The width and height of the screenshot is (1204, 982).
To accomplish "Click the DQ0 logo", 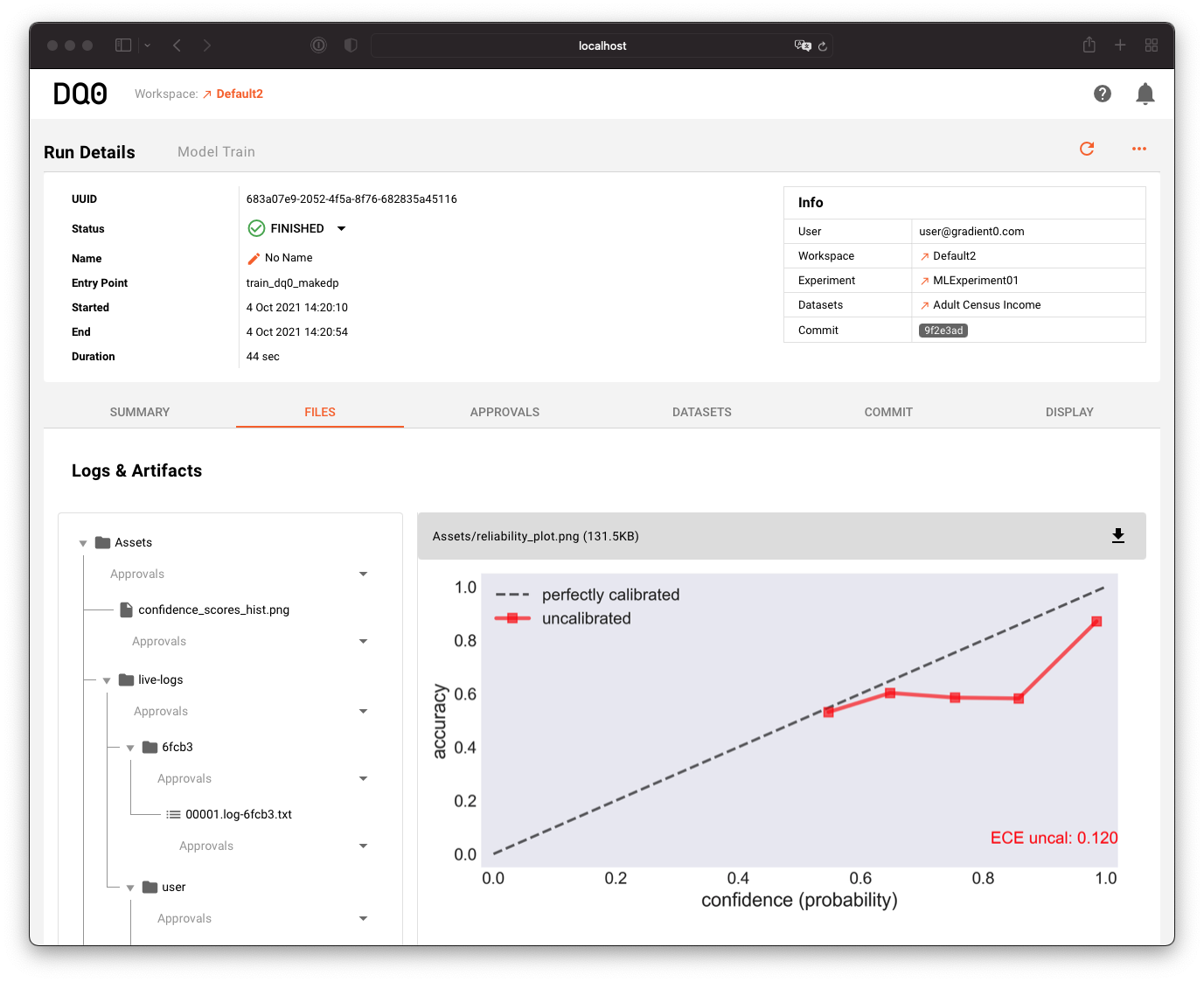I will 80,94.
